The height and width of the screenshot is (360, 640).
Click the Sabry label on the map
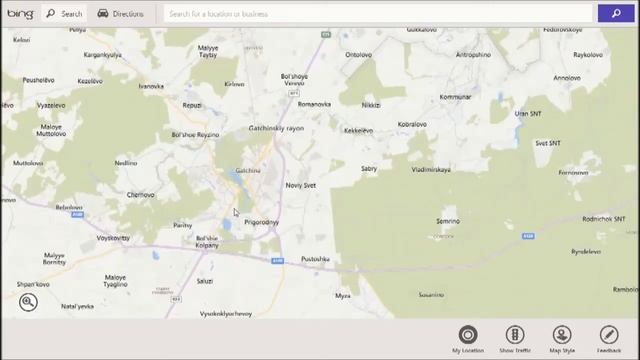tap(369, 169)
